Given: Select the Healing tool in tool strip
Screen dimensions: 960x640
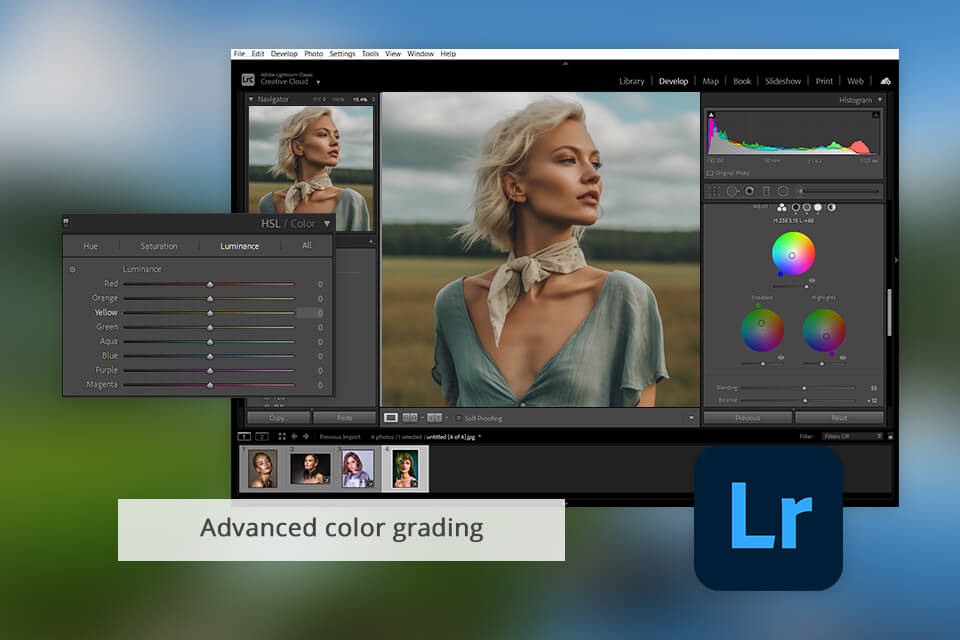Looking at the screenshot, I should [732, 191].
